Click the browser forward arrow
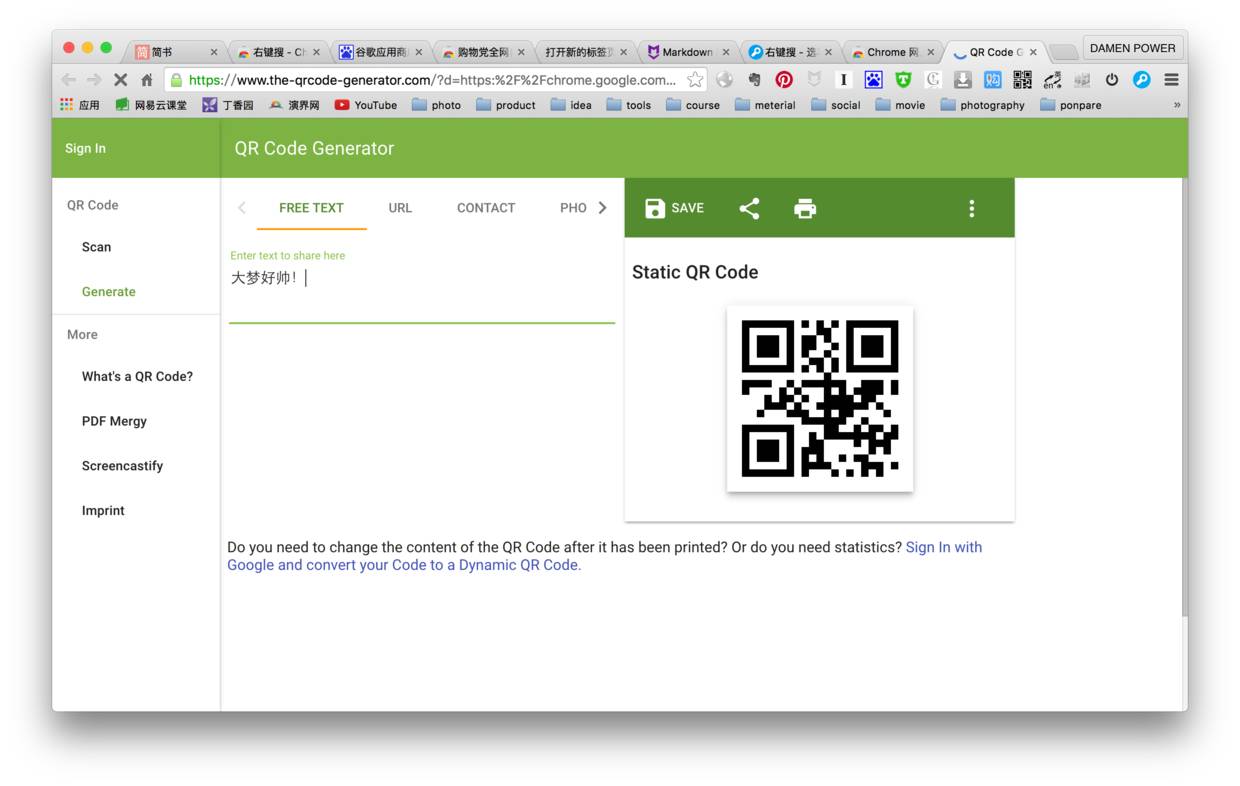The width and height of the screenshot is (1240, 786). coord(94,80)
